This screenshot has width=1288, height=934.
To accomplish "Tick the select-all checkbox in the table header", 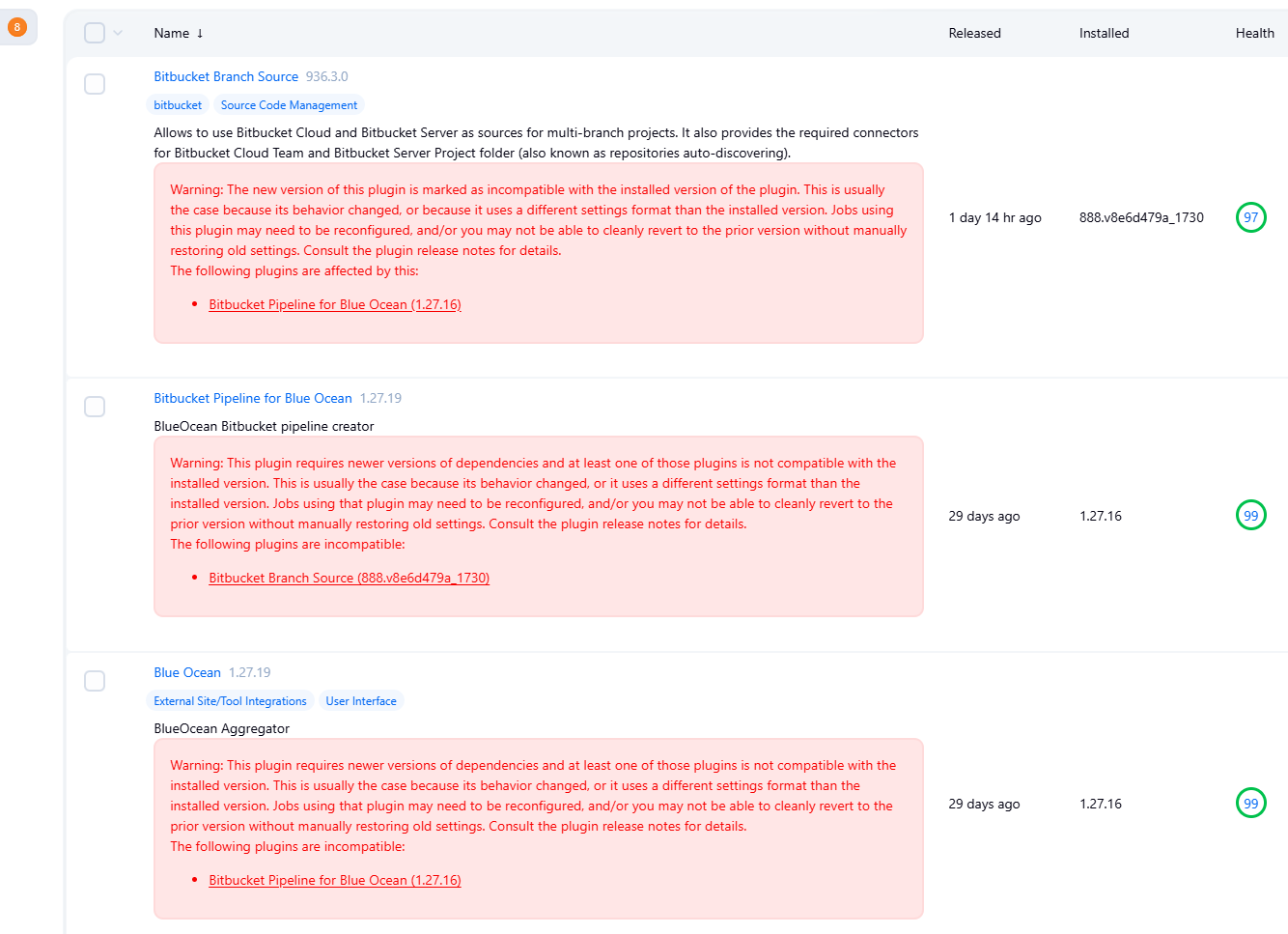I will click(x=95, y=33).
